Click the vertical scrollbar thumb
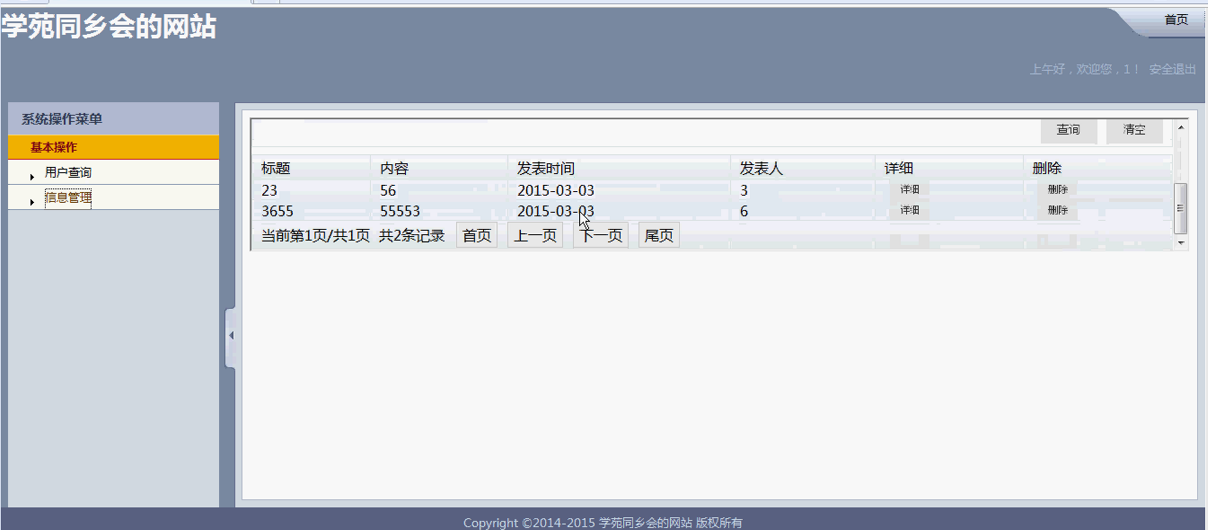 pyautogui.click(x=1181, y=207)
